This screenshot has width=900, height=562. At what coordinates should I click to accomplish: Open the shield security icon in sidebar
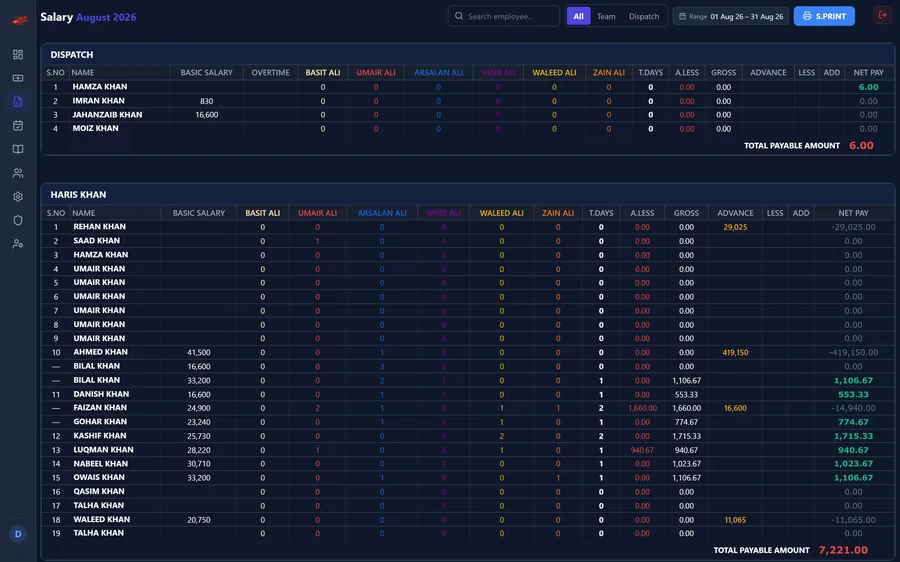[x=18, y=220]
